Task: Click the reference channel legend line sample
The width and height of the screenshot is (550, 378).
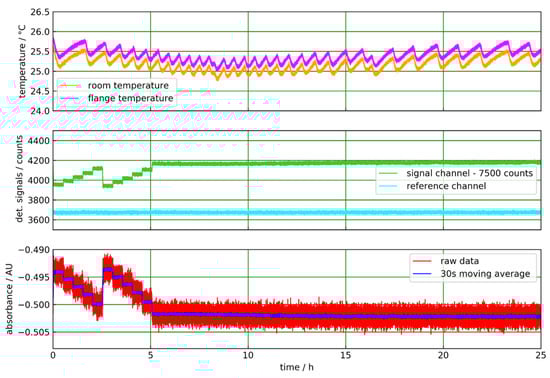Action: (x=389, y=186)
